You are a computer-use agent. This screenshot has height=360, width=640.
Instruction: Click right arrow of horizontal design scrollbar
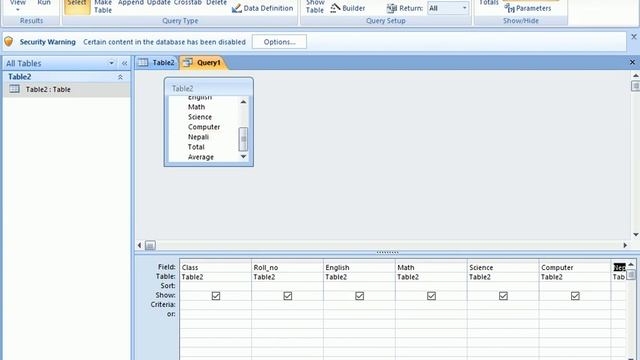[x=625, y=245]
